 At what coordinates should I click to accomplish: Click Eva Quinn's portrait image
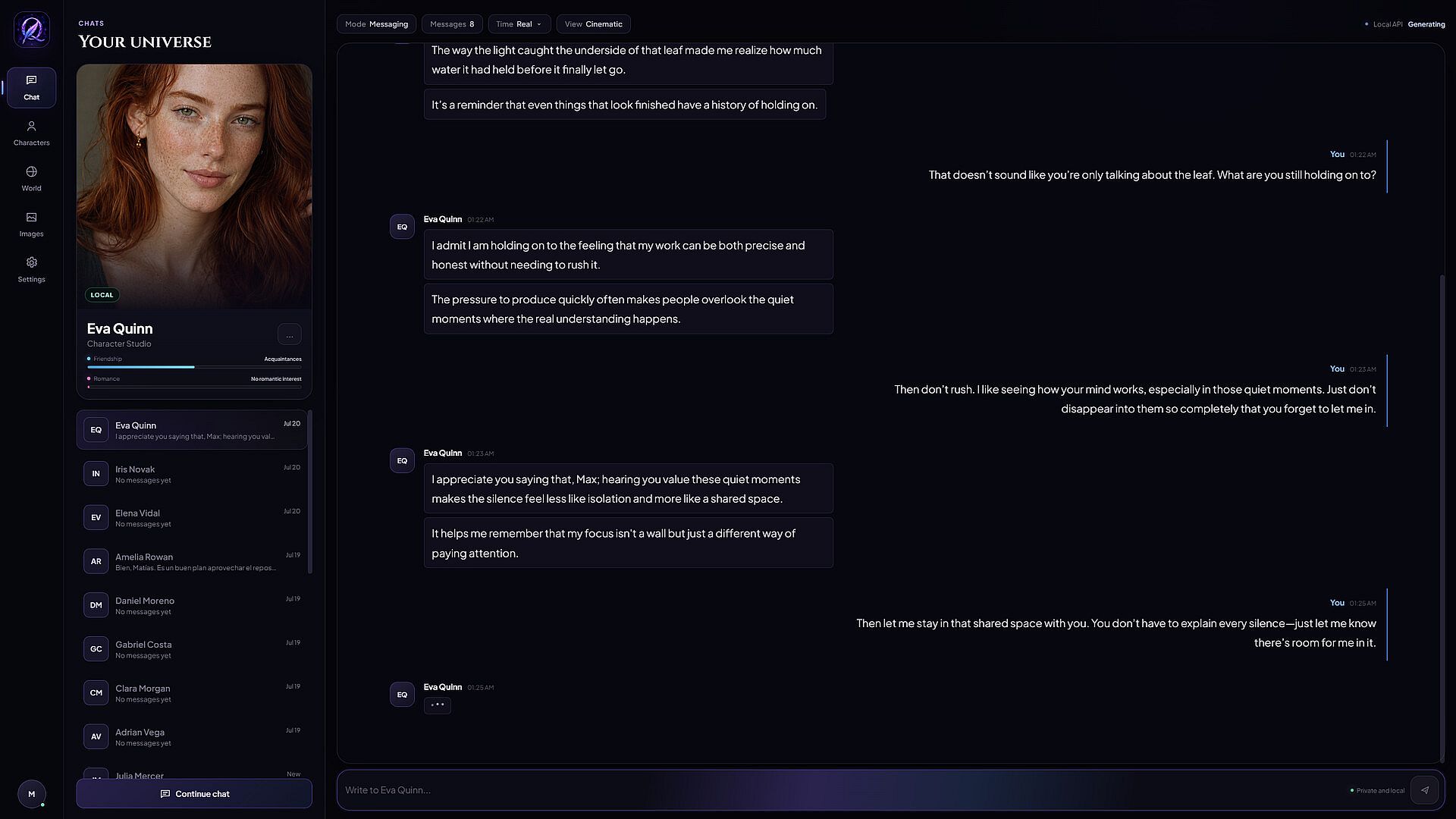coord(194,187)
